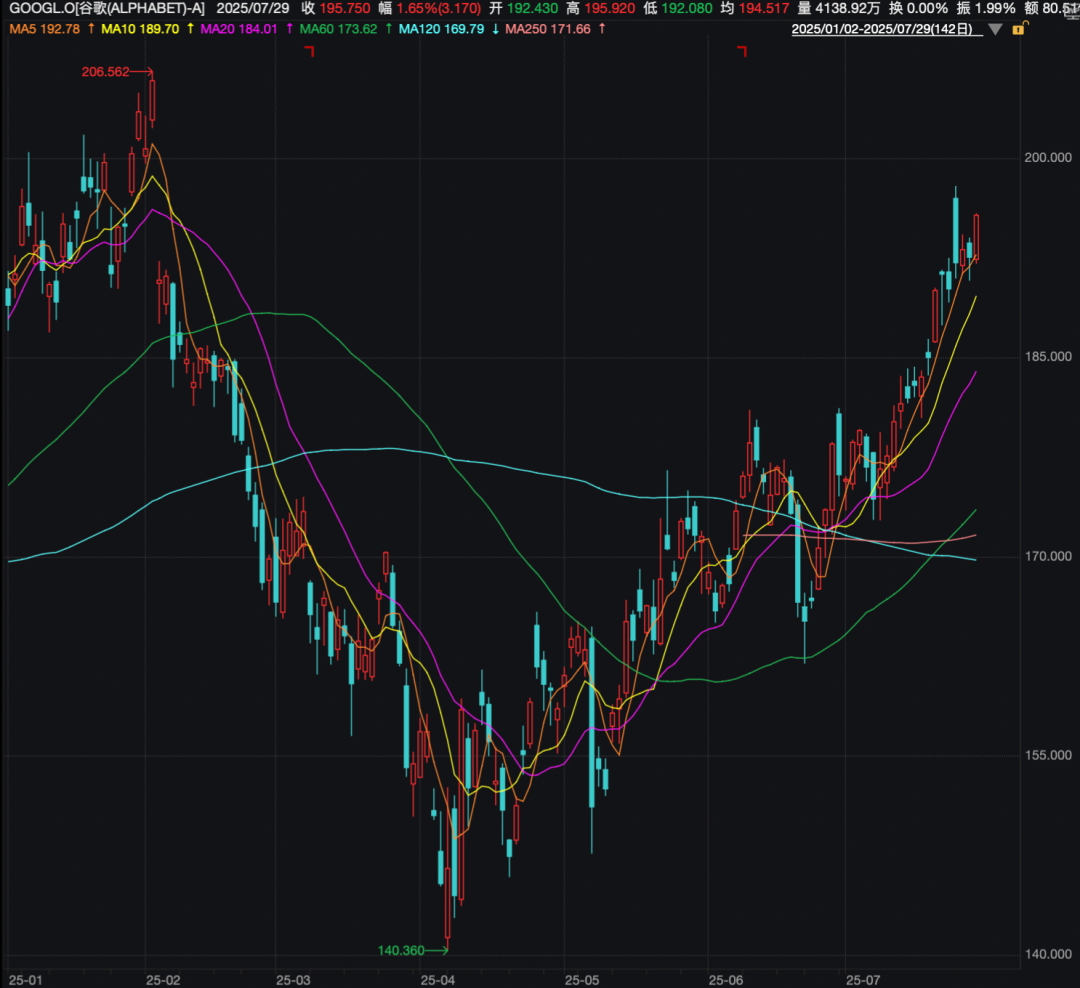1080x988 pixels.
Task: Click the day low value 192.080
Action: pyautogui.click(x=687, y=9)
